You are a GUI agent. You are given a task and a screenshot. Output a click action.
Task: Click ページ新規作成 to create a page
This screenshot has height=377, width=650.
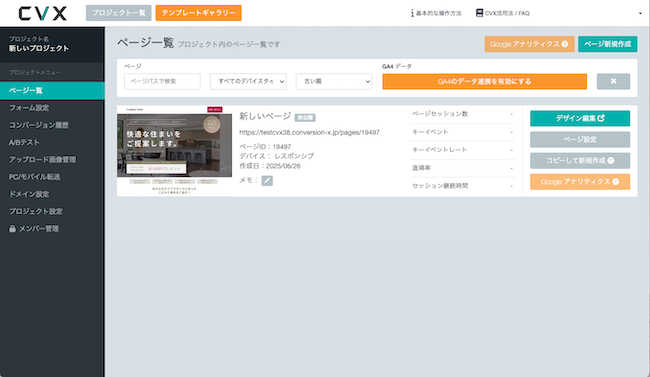coord(608,44)
